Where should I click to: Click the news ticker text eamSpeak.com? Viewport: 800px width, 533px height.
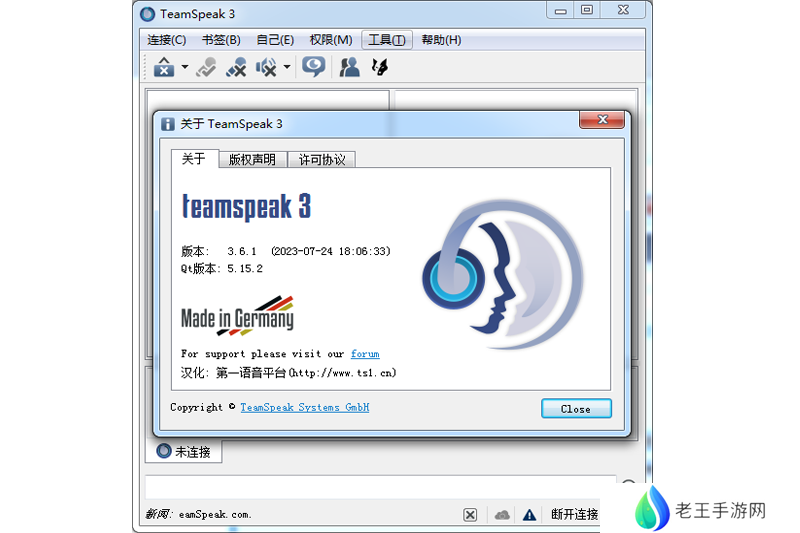point(215,515)
